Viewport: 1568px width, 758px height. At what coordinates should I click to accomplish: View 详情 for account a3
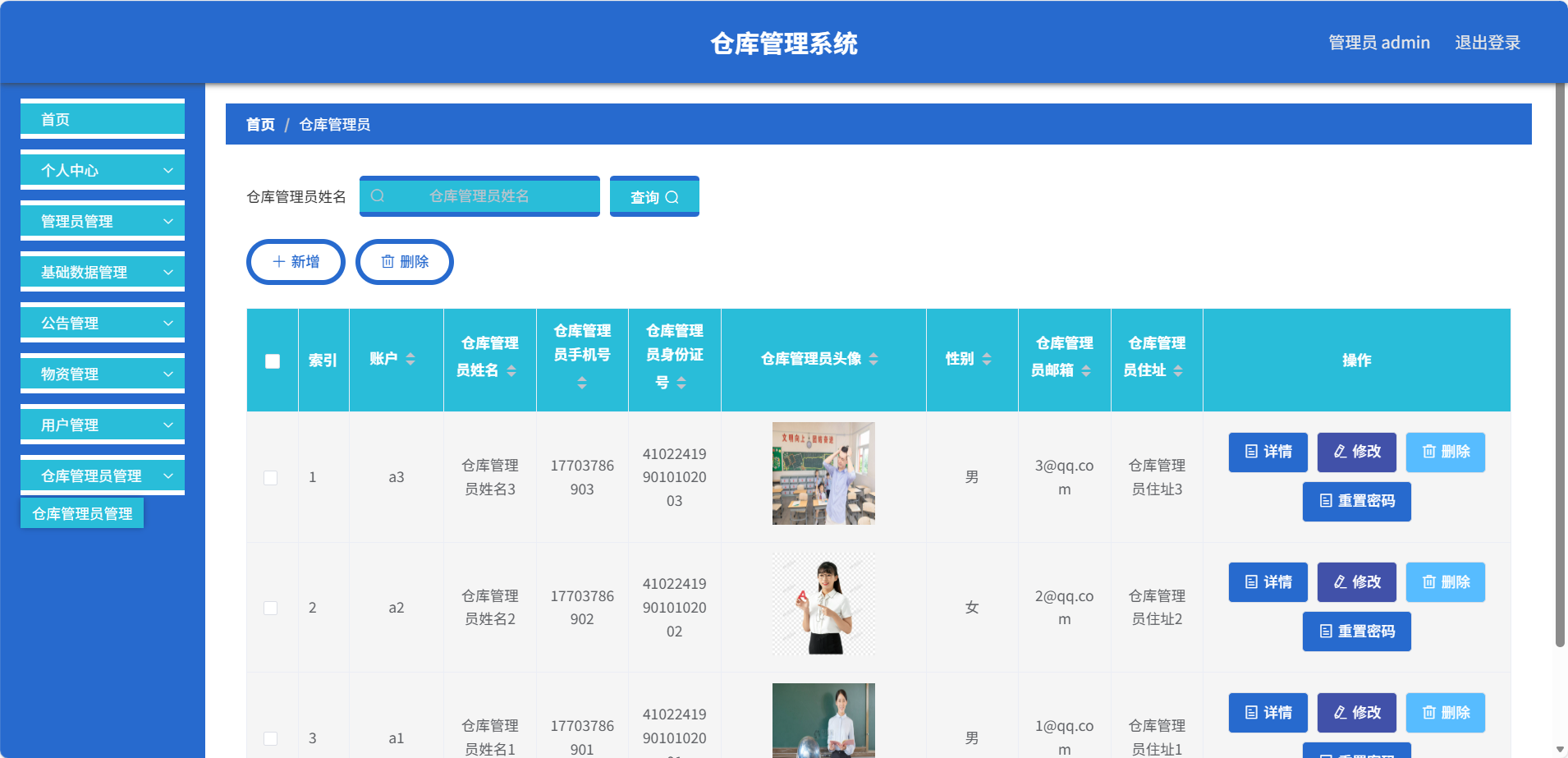pyautogui.click(x=1268, y=452)
